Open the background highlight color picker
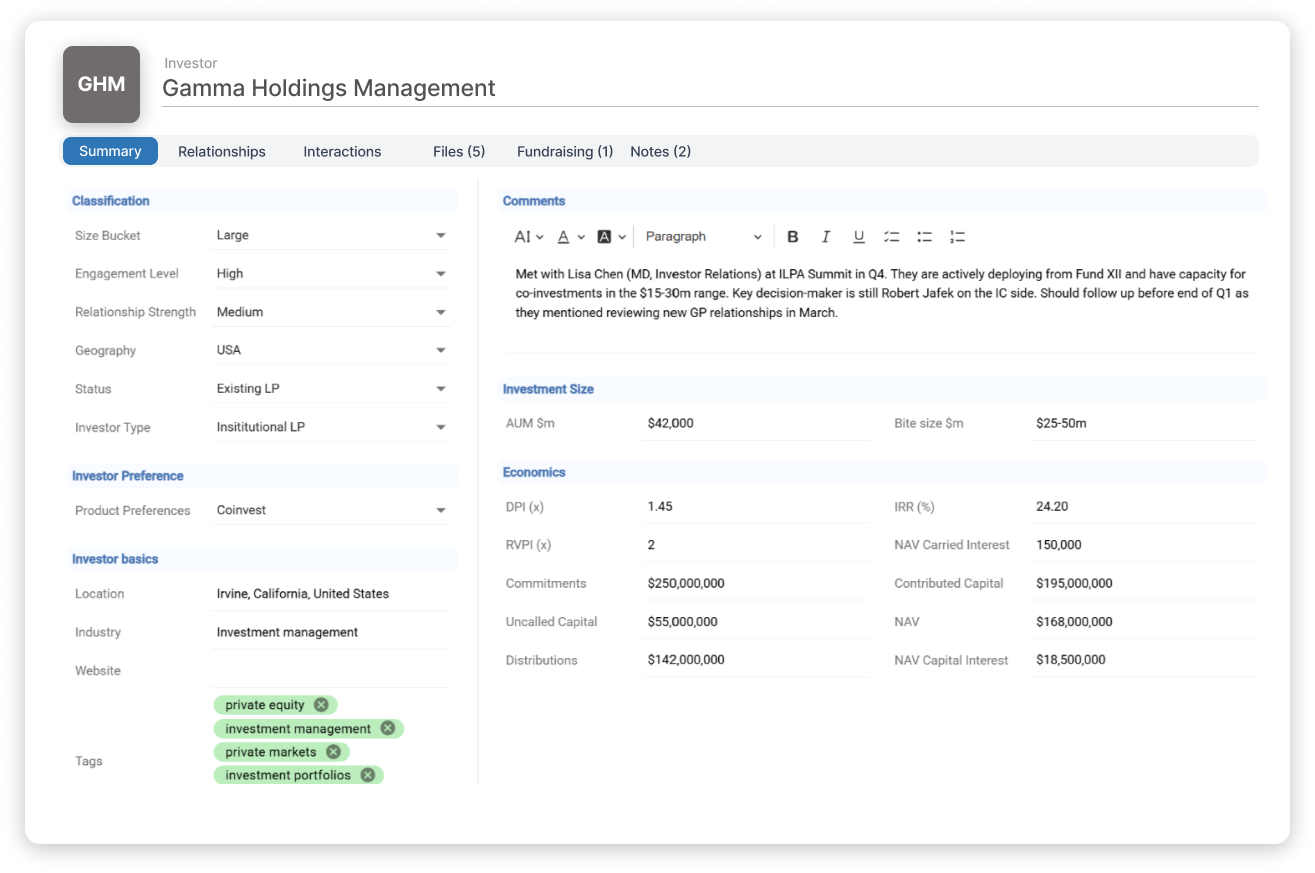 611,237
